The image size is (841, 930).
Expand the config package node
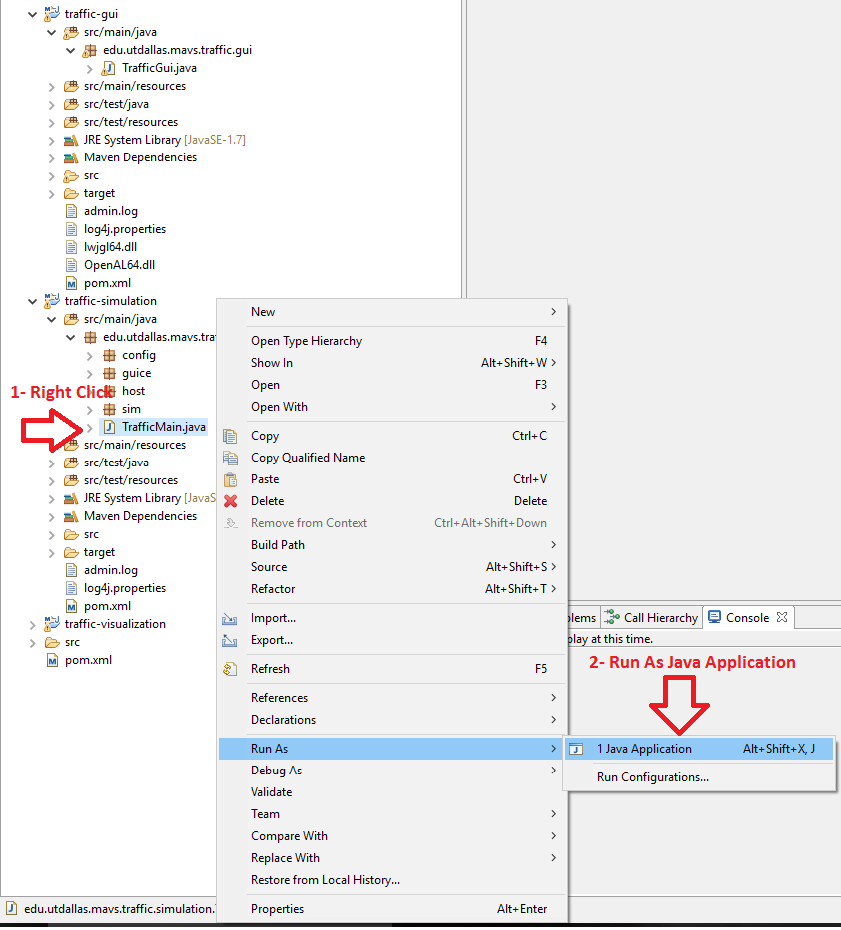click(x=90, y=356)
